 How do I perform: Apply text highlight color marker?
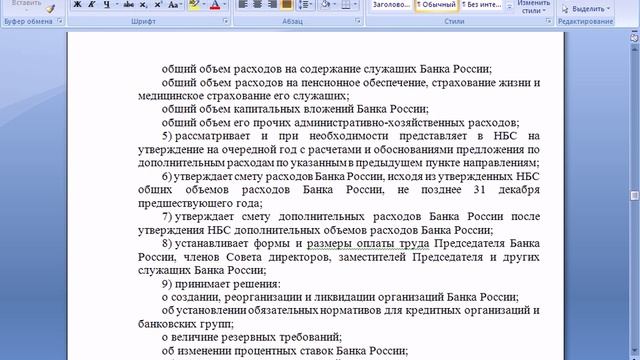[x=194, y=4]
